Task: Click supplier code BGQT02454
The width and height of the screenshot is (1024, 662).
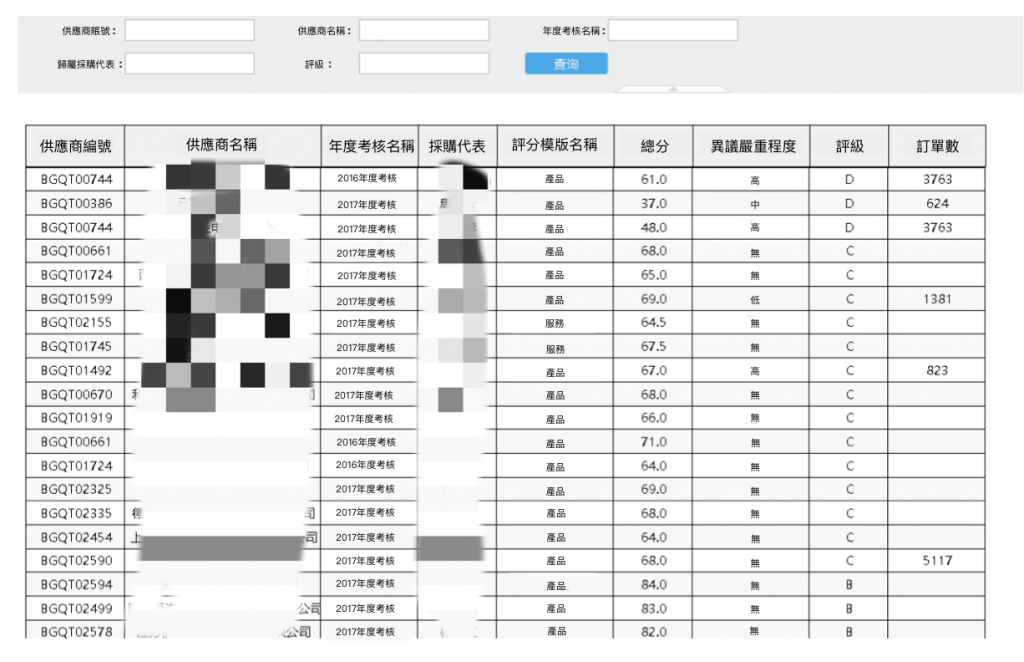Action: tap(76, 537)
